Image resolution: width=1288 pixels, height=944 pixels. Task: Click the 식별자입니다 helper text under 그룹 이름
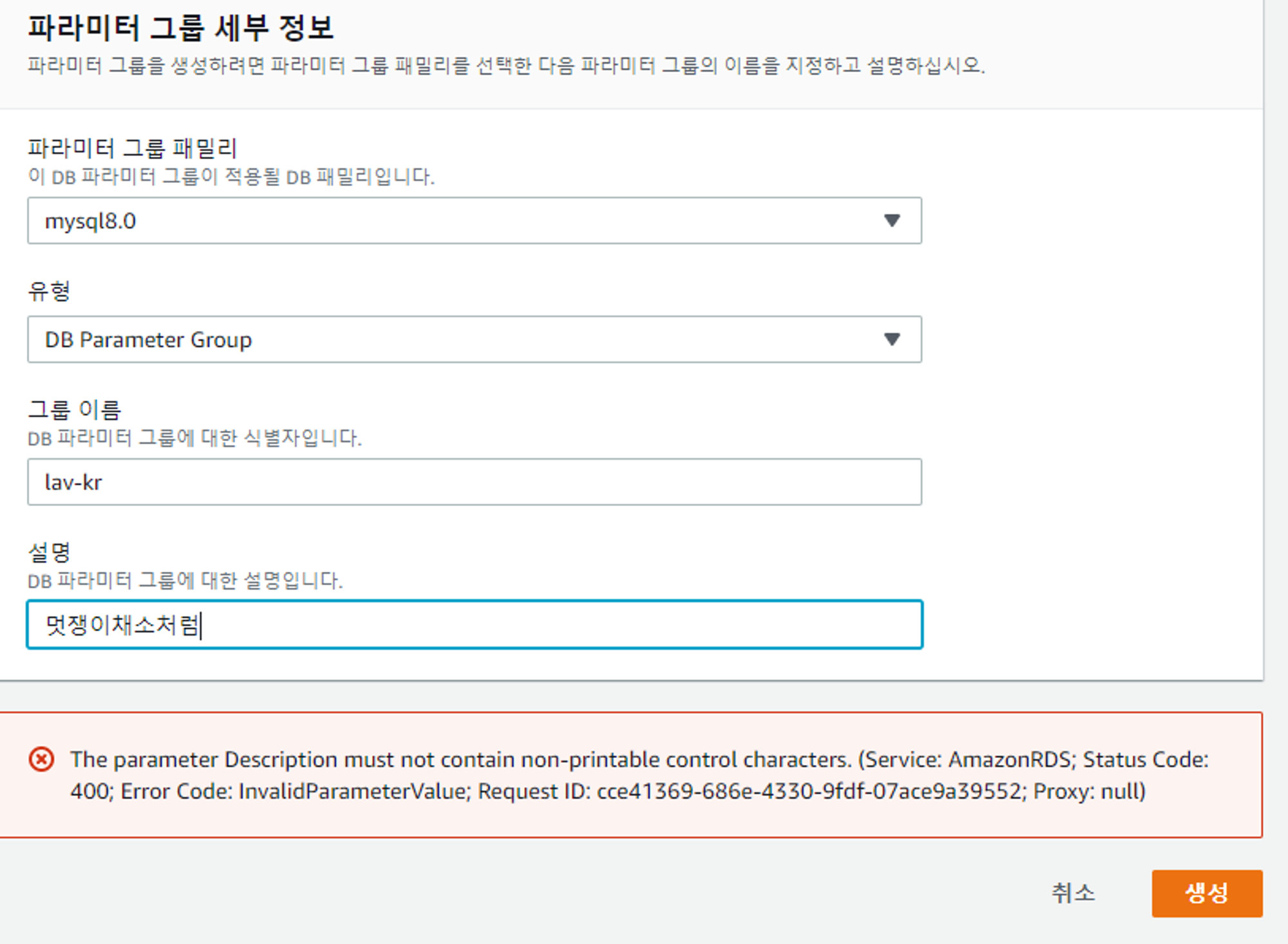click(194, 439)
